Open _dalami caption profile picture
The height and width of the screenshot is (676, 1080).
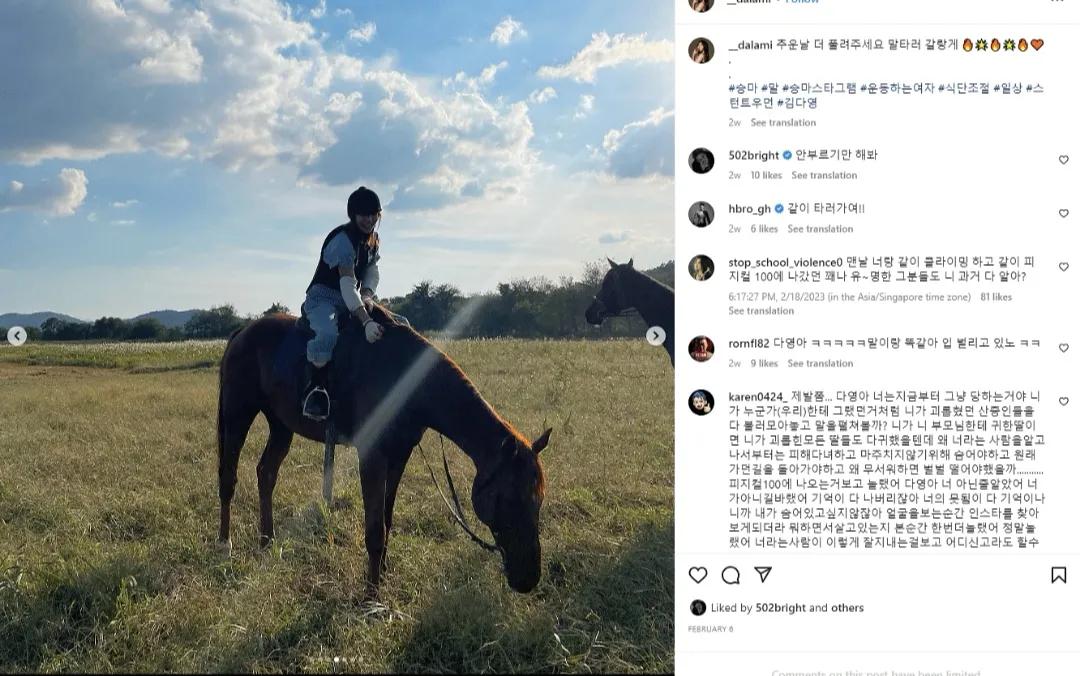(701, 50)
